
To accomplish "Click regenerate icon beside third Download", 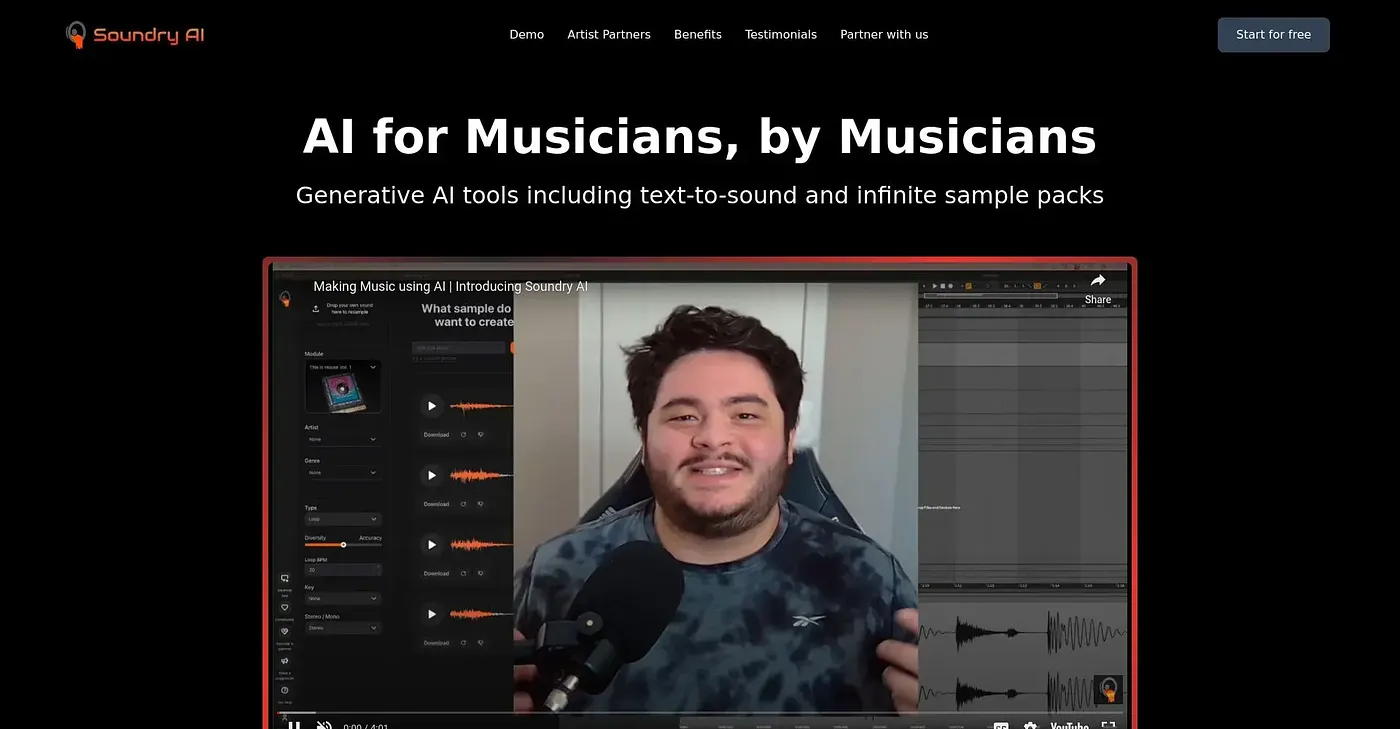I will pyautogui.click(x=464, y=574).
